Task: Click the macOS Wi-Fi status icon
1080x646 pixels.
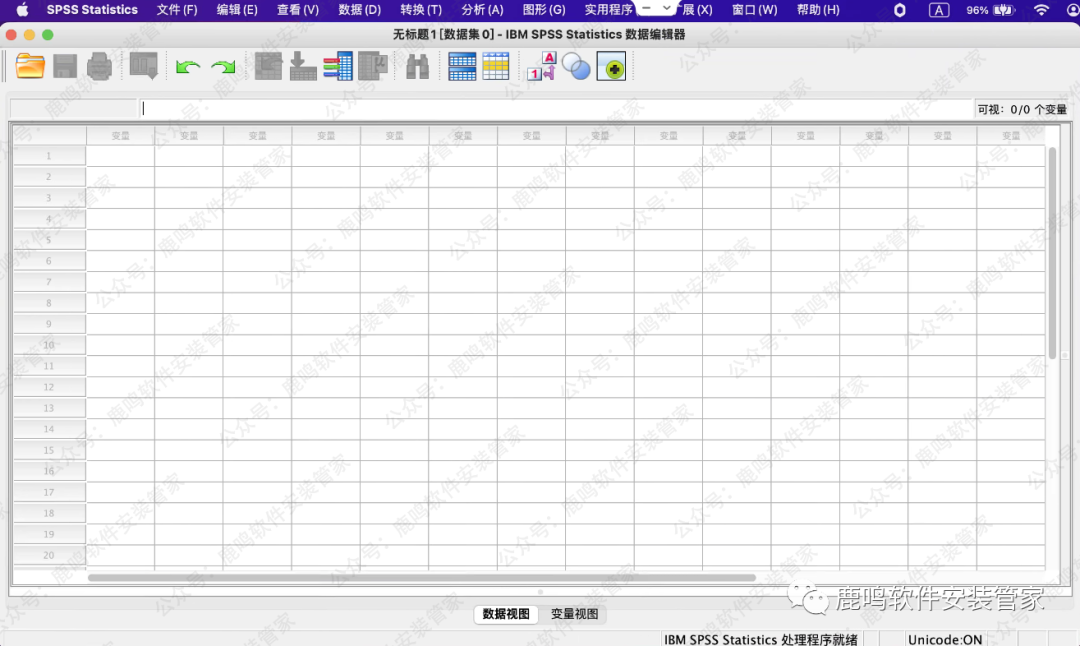Action: [x=1041, y=10]
